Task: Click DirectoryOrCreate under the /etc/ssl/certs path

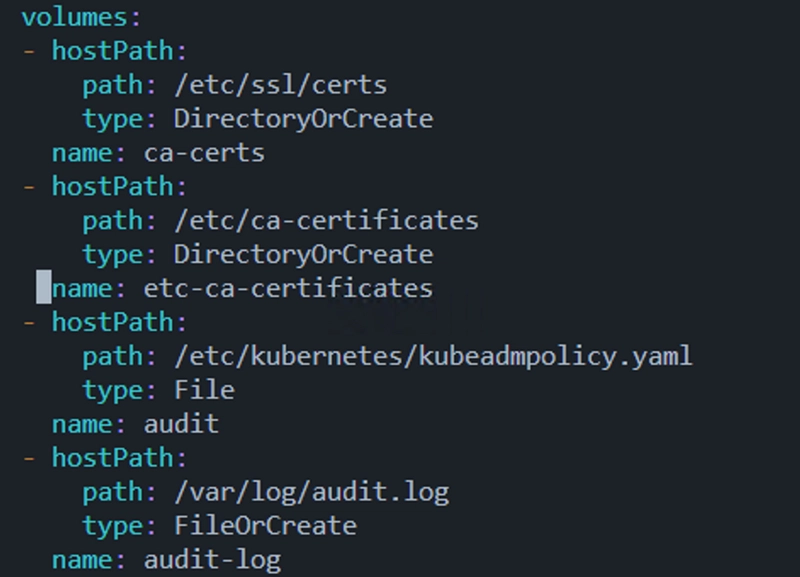Action: coord(303,119)
